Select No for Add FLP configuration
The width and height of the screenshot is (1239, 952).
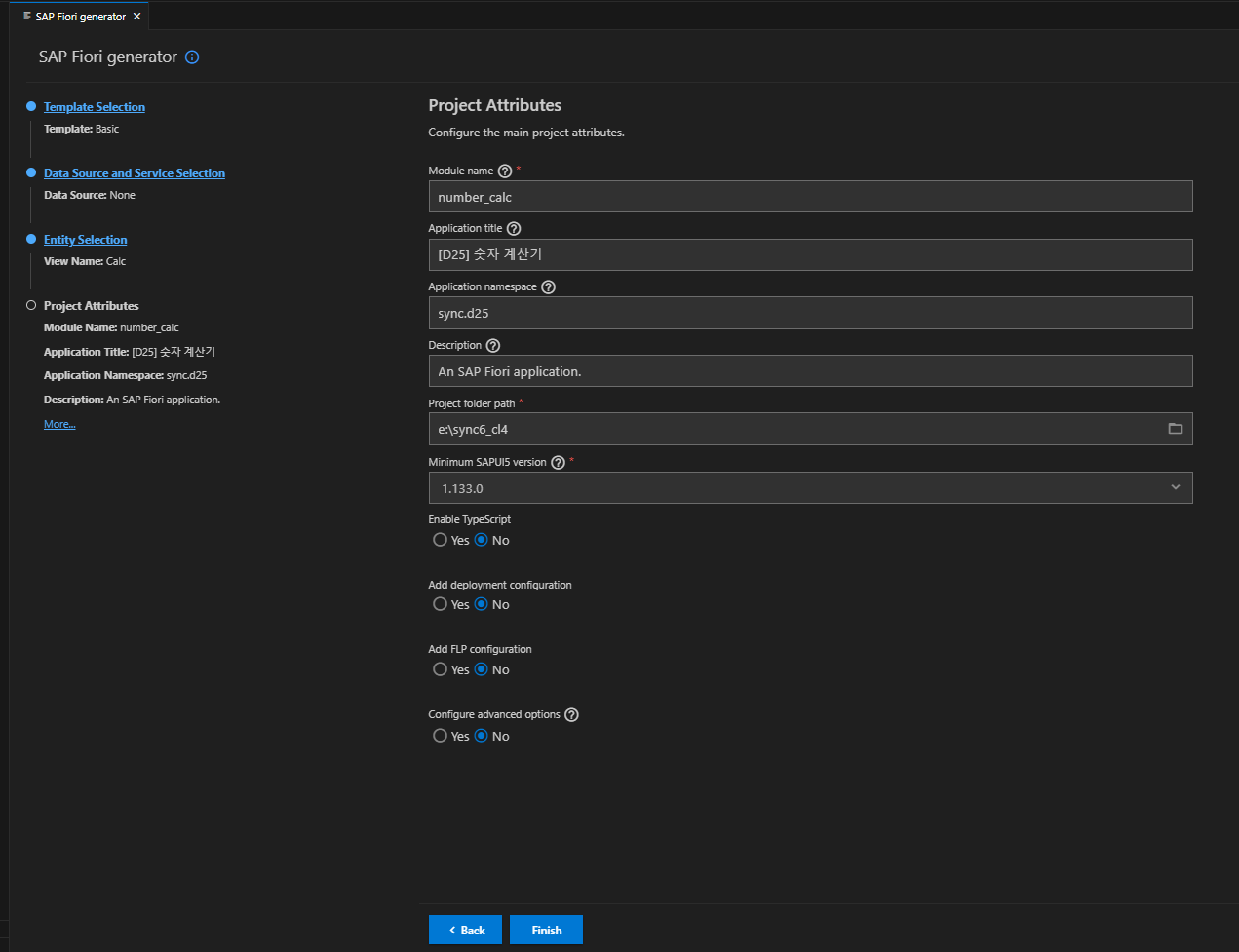[482, 669]
